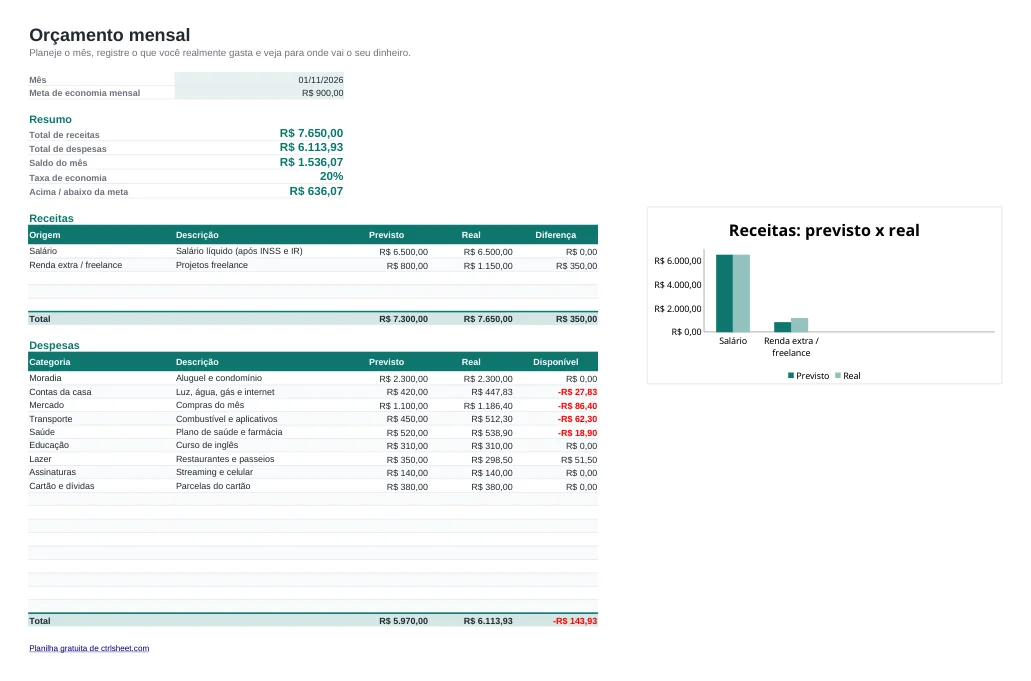Click the Origem header in Receitas table
The image size is (1031, 681).
[45, 235]
